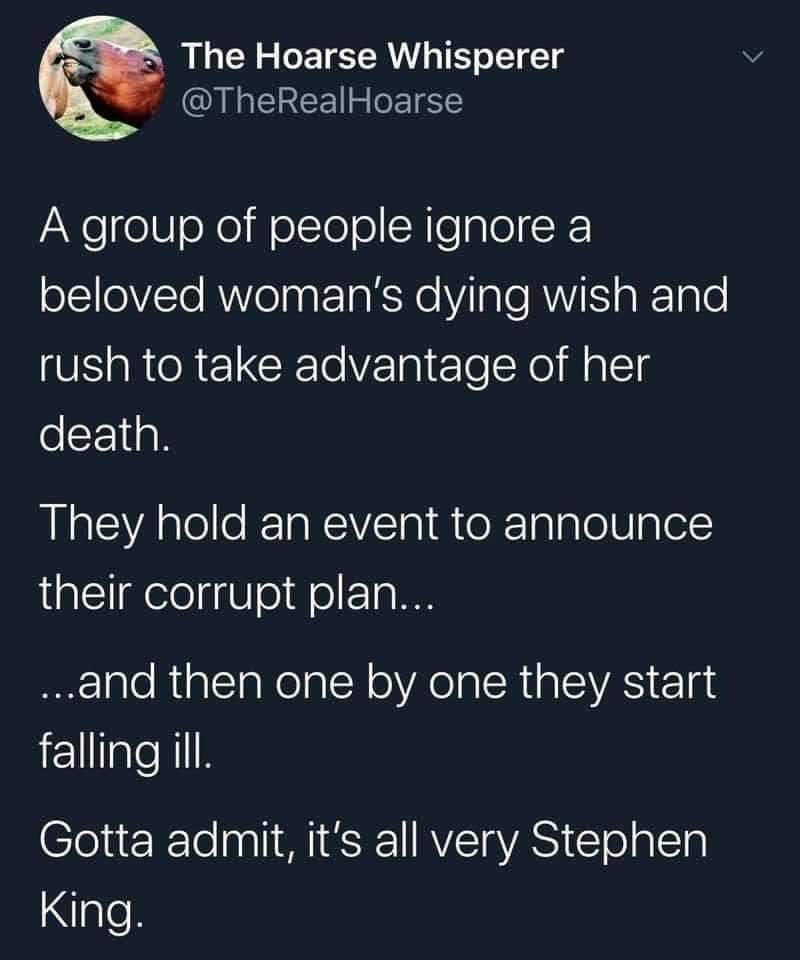Image resolution: width=800 pixels, height=960 pixels.
Task: Click the line 'They hold an event to announce'
Action: (376, 525)
